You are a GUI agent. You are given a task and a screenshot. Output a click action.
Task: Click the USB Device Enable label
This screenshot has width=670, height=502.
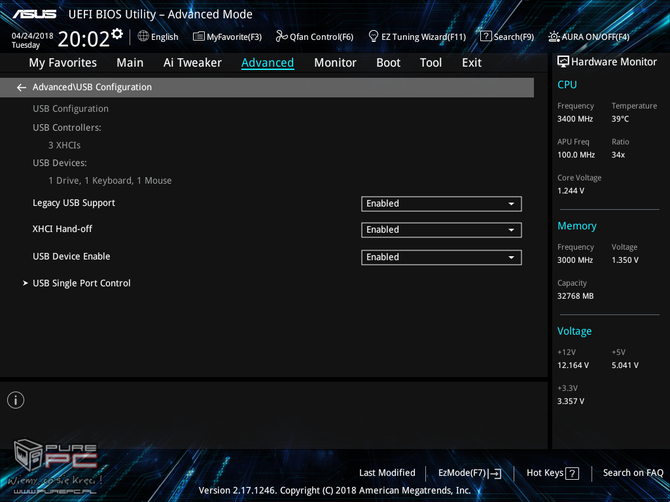coord(71,256)
